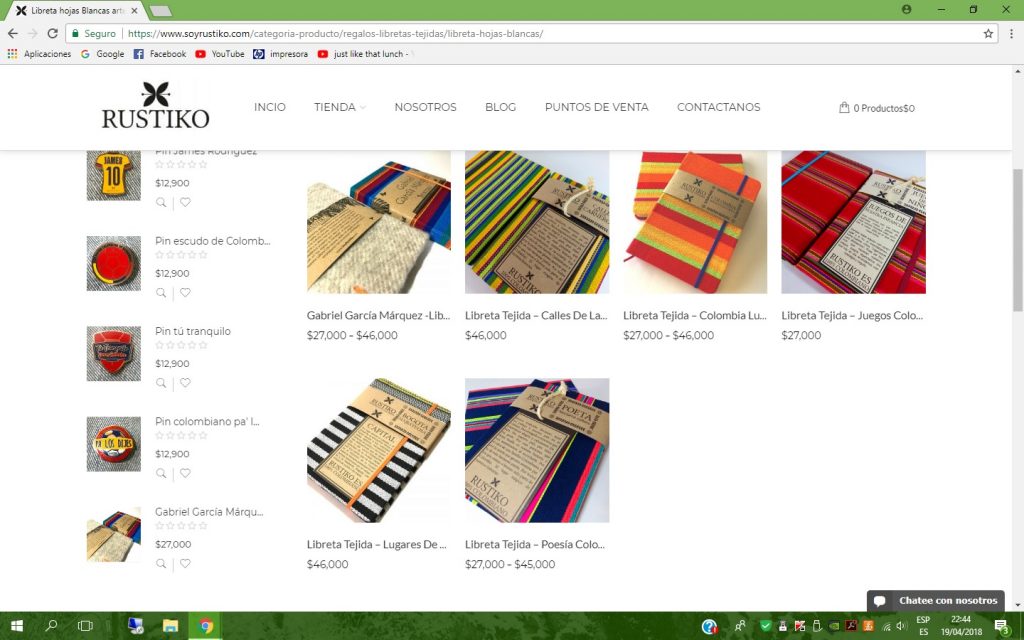Viewport: 1024px width, 640px height.
Task: Open 'Chatee con nosotros' chat widget
Action: point(936,601)
